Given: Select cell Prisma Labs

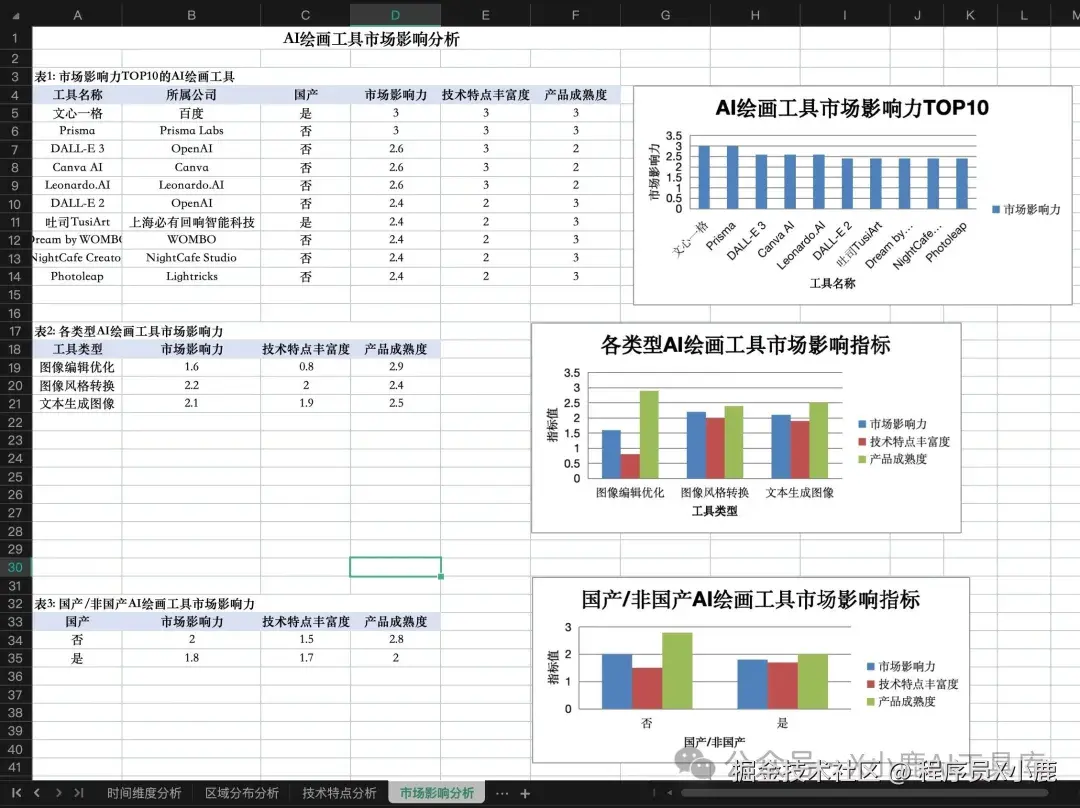Looking at the screenshot, I should click(191, 130).
